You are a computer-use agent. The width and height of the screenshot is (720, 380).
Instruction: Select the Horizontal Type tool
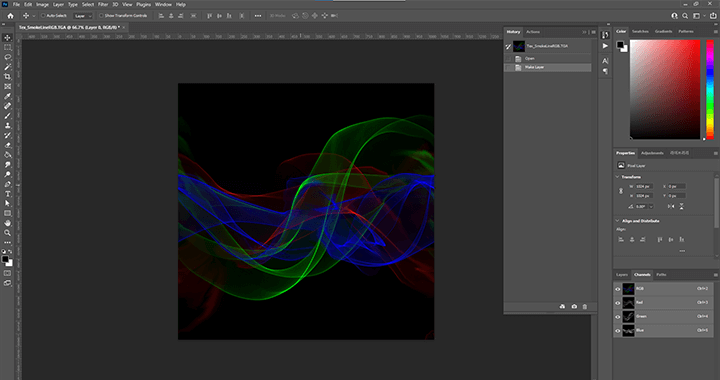(7, 194)
